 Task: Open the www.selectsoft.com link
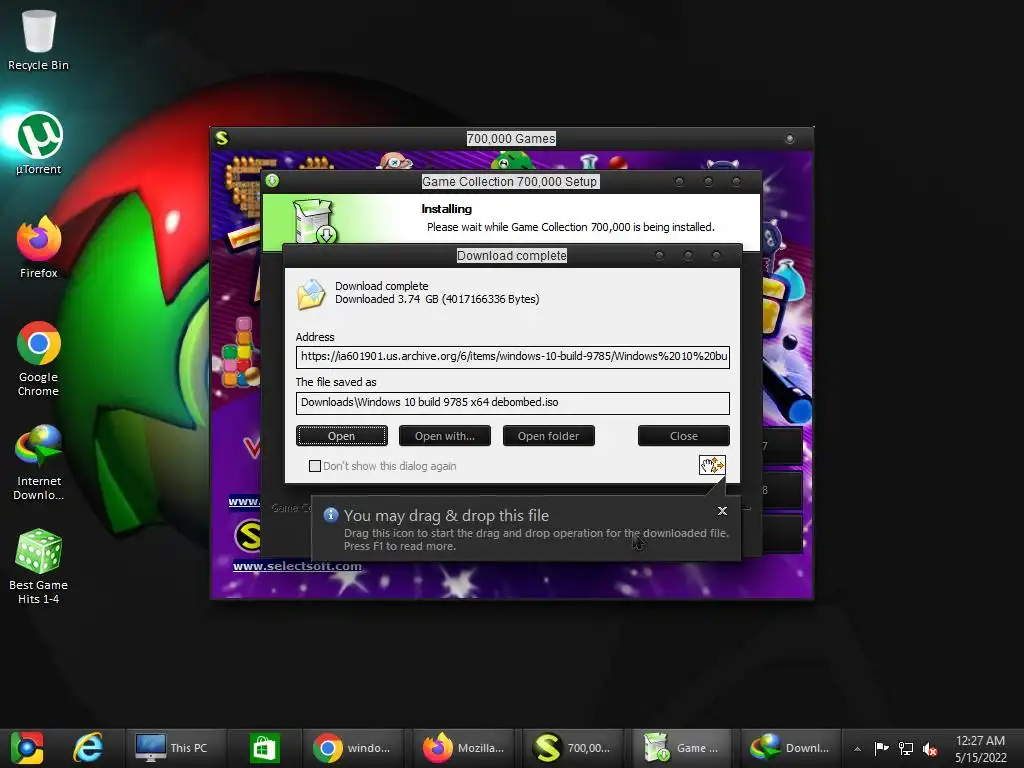point(297,566)
